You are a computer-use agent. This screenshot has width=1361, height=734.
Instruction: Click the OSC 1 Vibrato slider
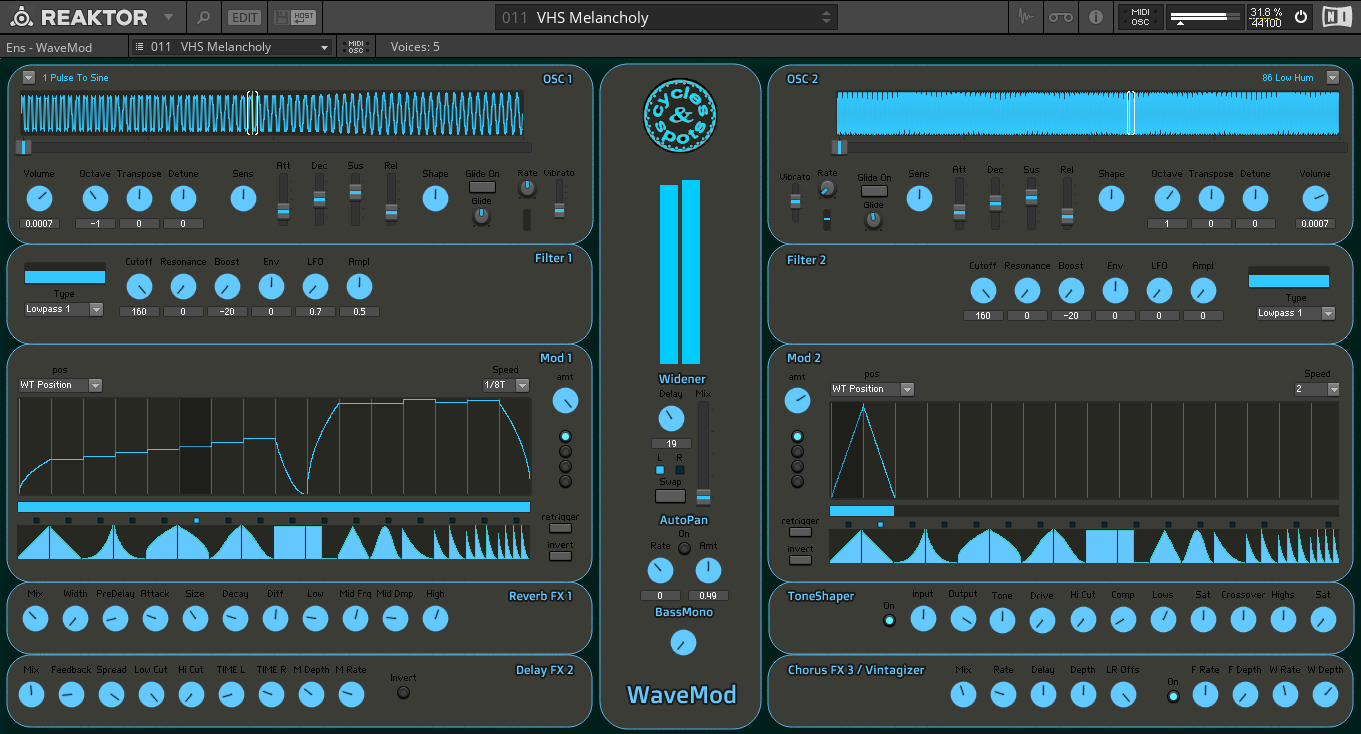click(x=559, y=200)
